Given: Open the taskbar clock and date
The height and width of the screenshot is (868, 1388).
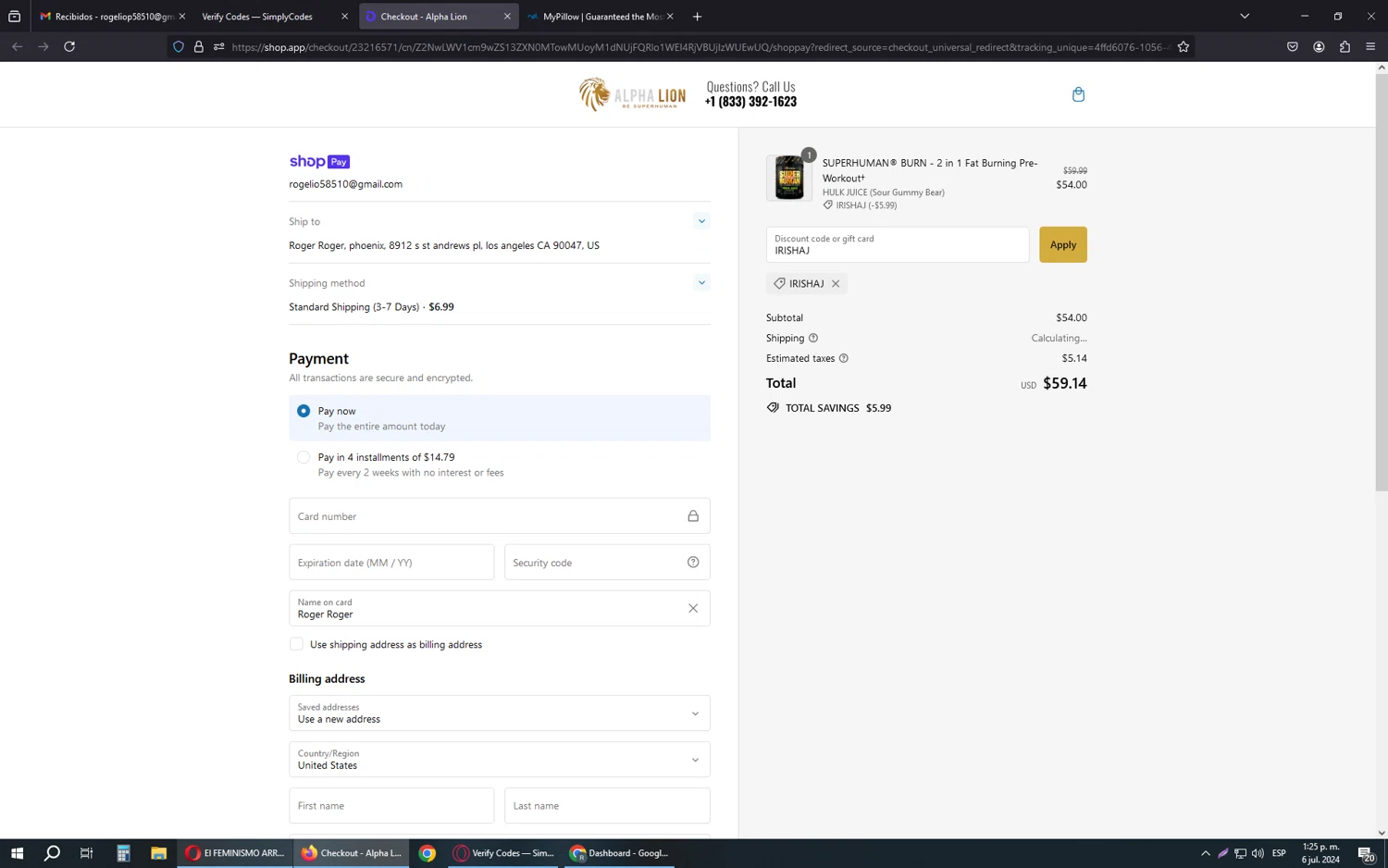Looking at the screenshot, I should 1320,853.
